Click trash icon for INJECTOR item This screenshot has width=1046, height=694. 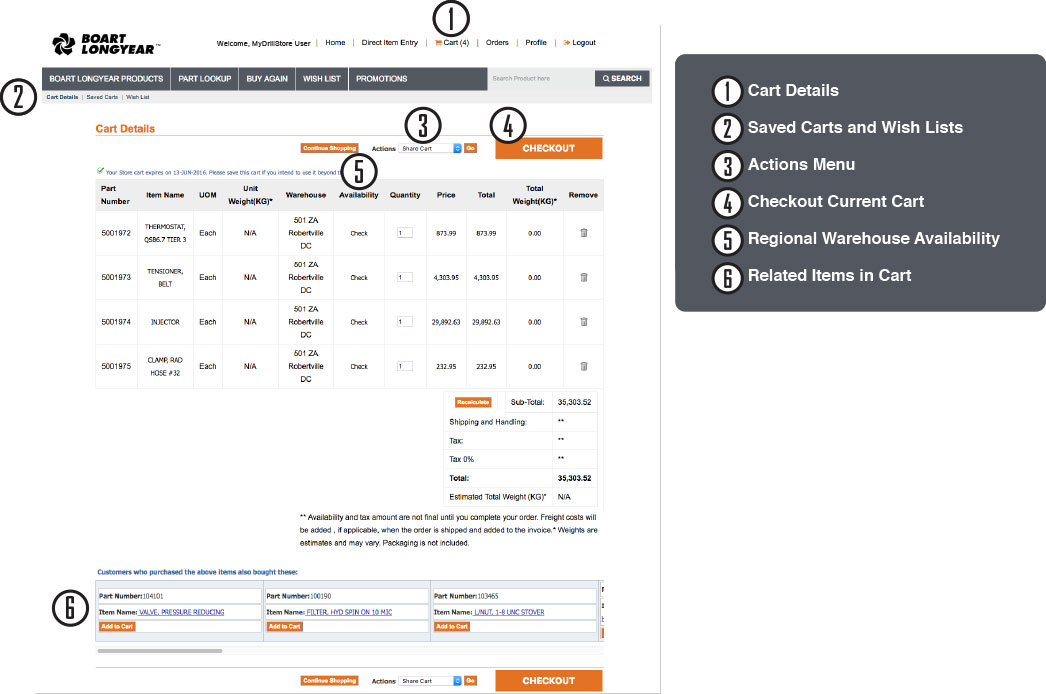point(584,322)
